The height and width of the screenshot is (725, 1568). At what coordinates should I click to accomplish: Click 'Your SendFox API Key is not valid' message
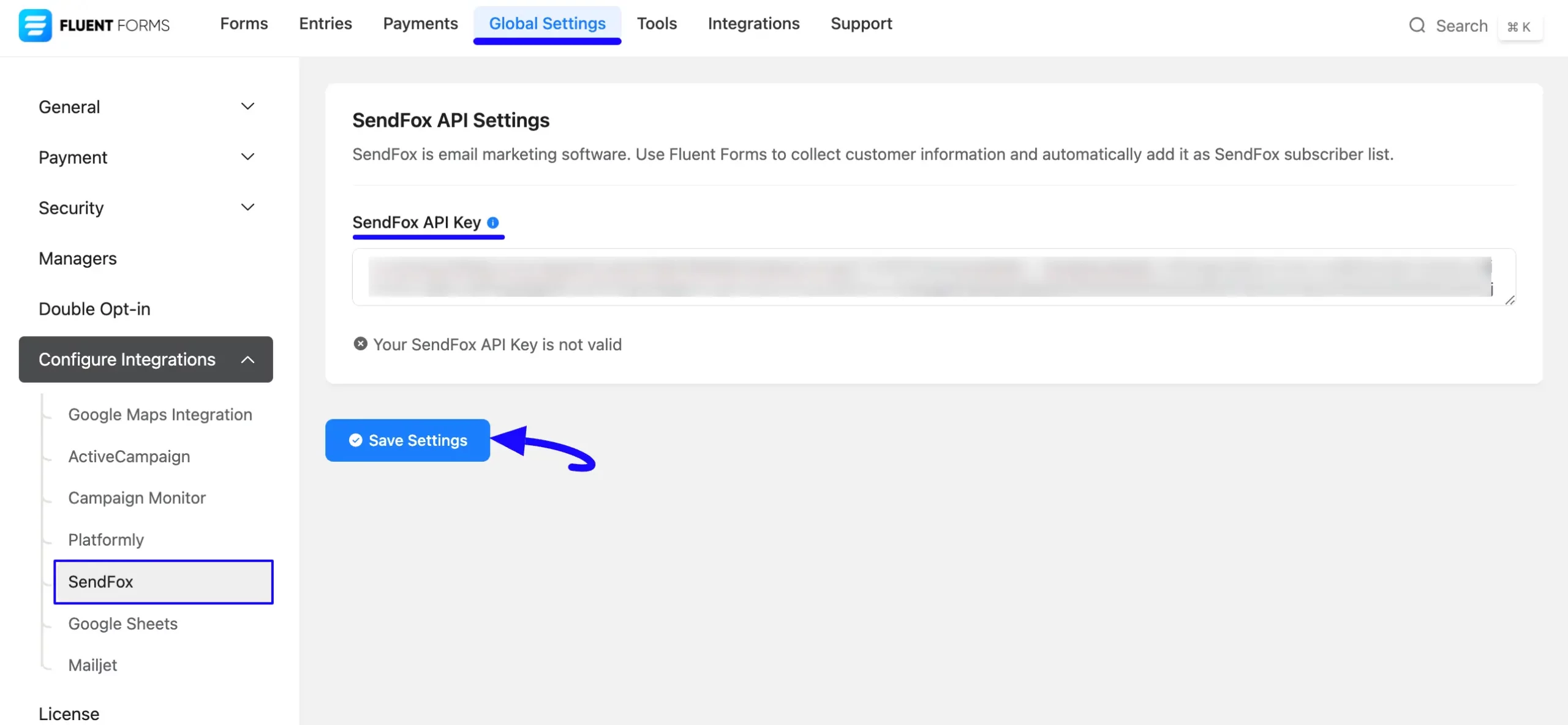click(497, 345)
